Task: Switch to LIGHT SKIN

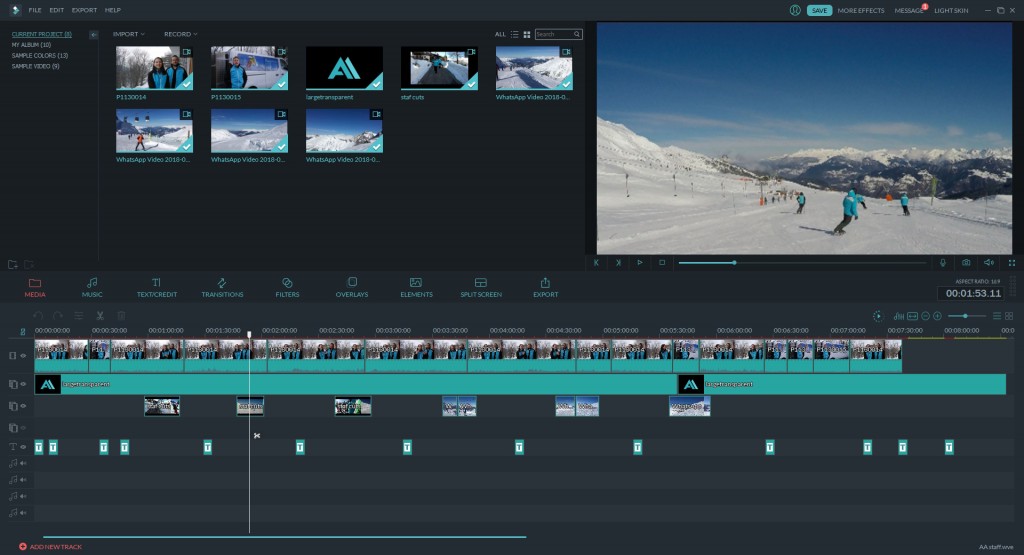Action: (951, 10)
